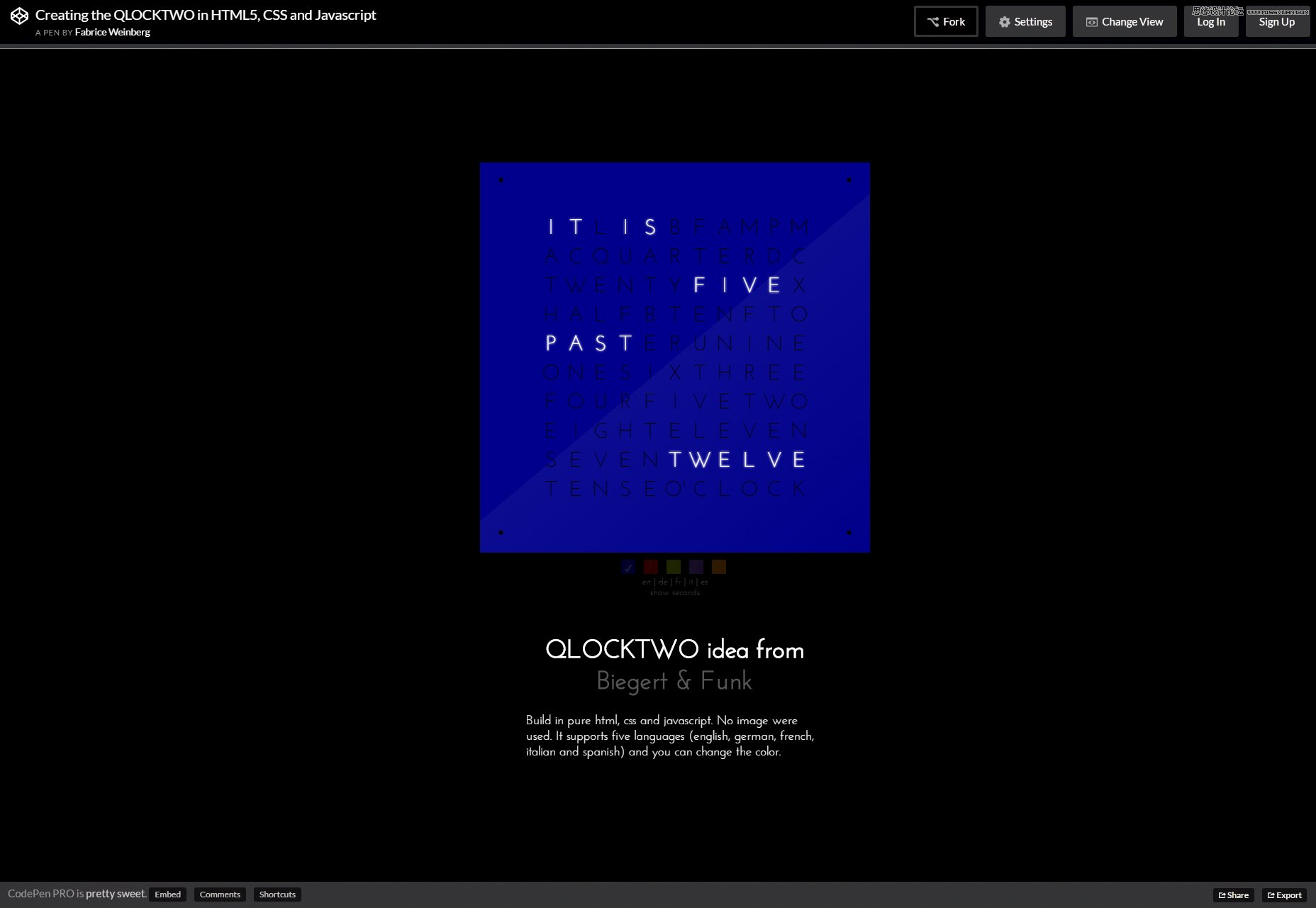Click the Share button

(1234, 895)
